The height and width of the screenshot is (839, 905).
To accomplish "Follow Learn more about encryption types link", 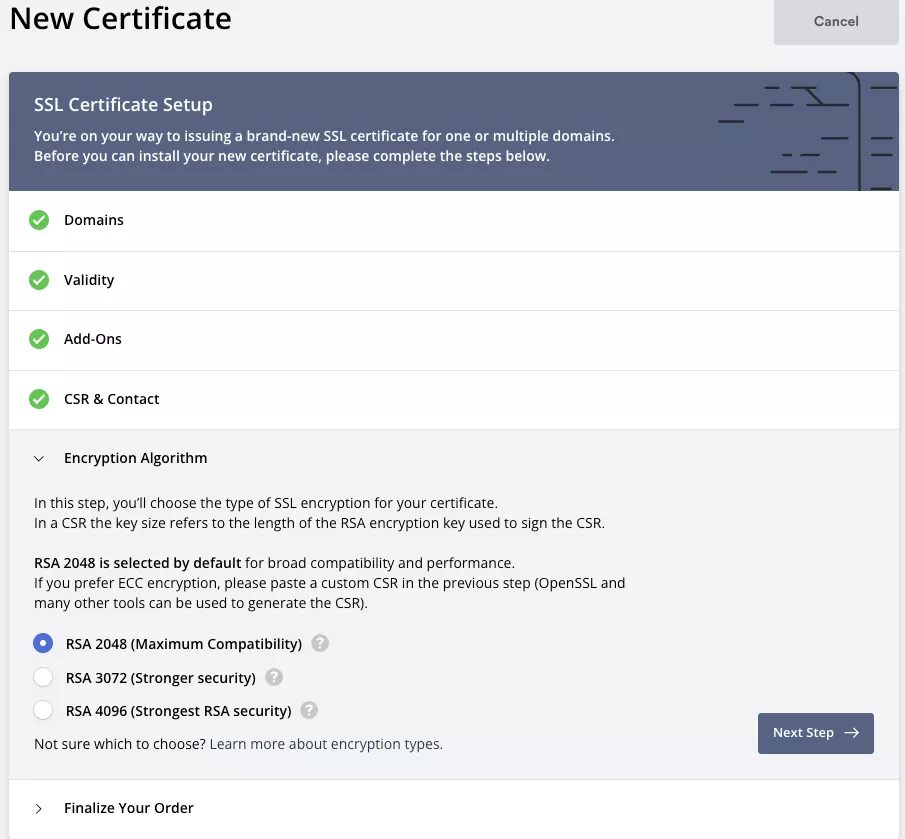I will pos(326,744).
